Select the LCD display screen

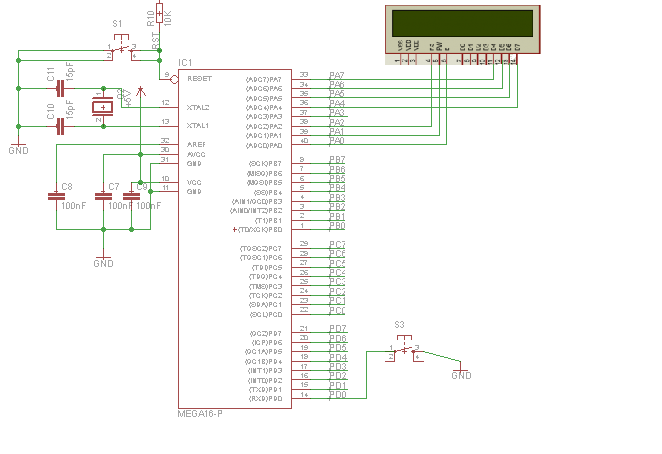pyautogui.click(x=462, y=23)
